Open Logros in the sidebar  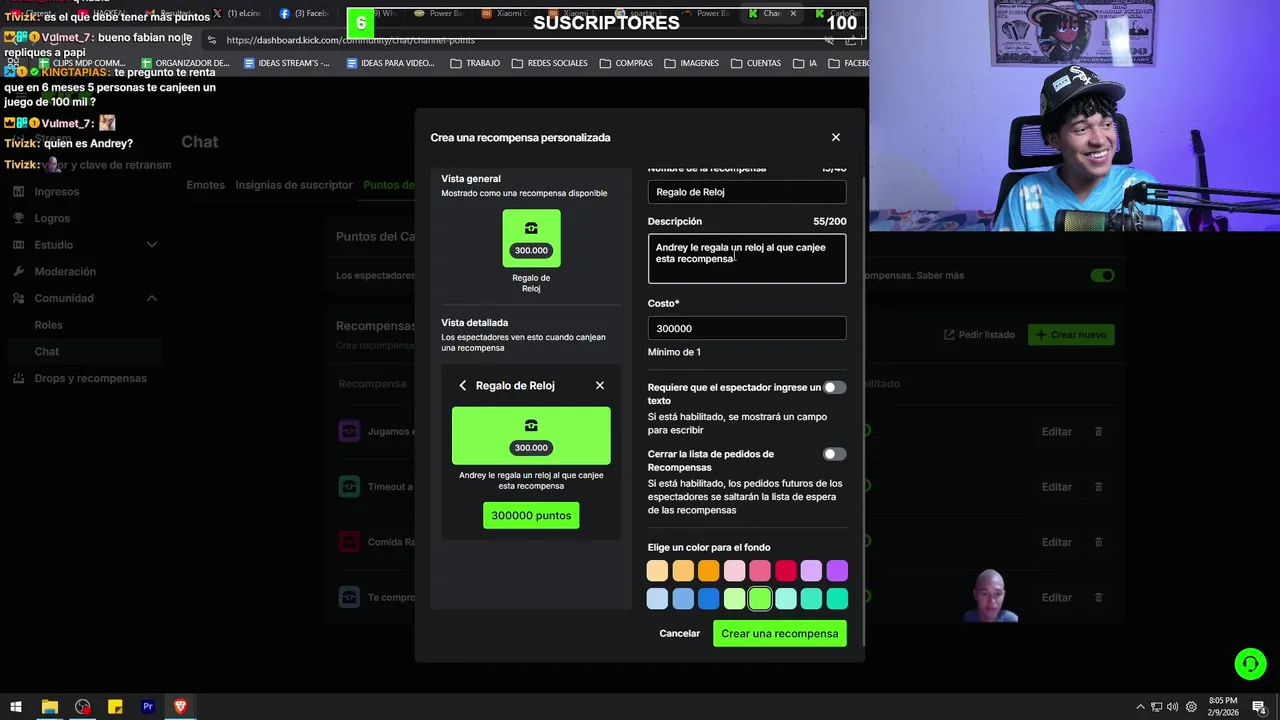tap(52, 218)
